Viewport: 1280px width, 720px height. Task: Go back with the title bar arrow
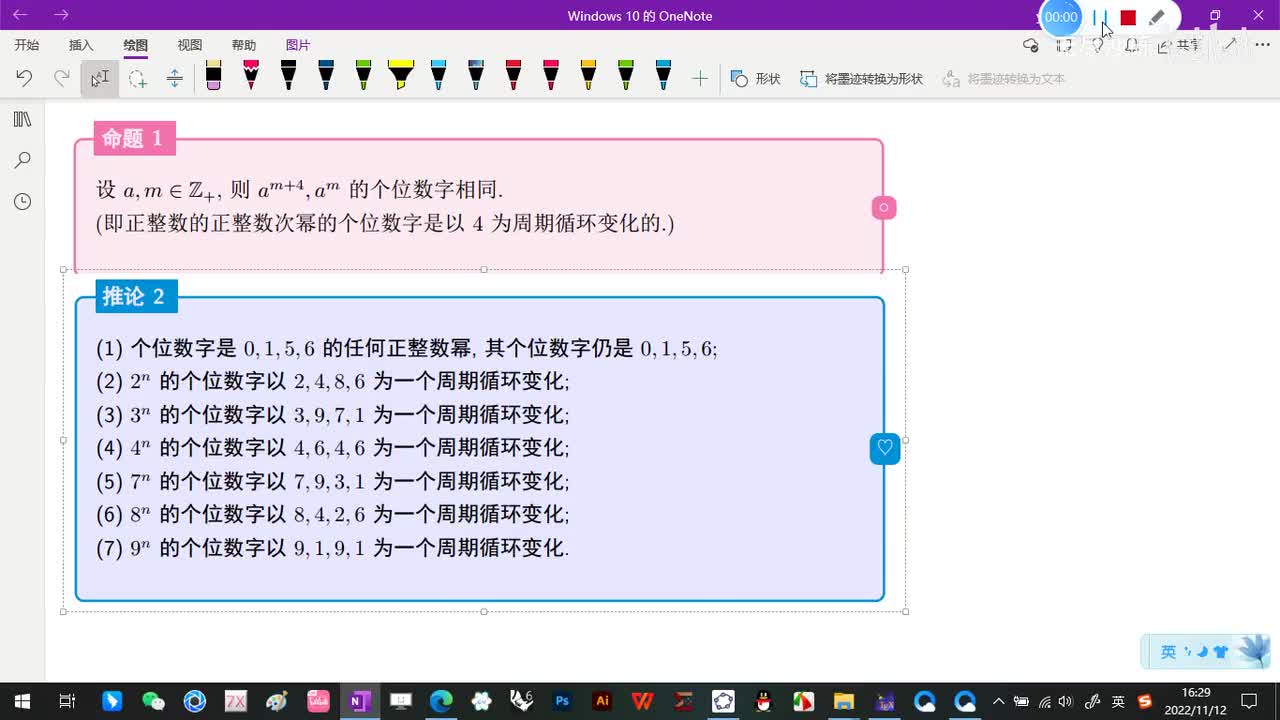[x=20, y=15]
